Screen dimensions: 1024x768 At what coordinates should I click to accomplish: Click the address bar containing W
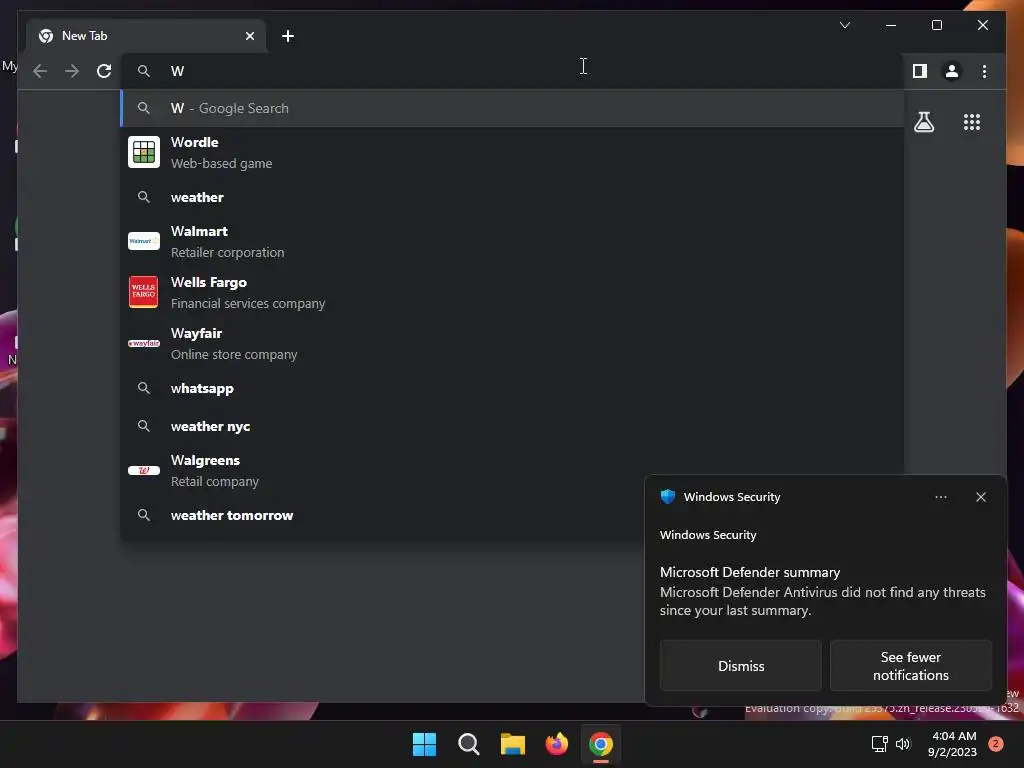(513, 71)
